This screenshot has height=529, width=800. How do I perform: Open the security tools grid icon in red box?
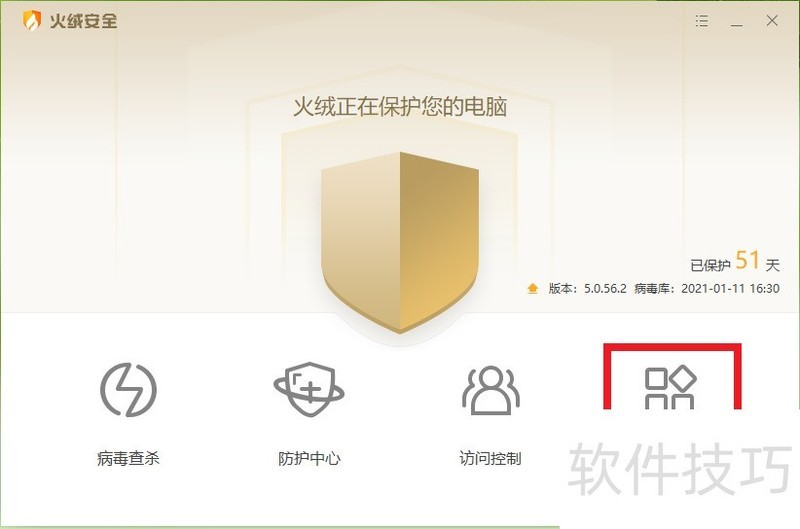click(670, 388)
